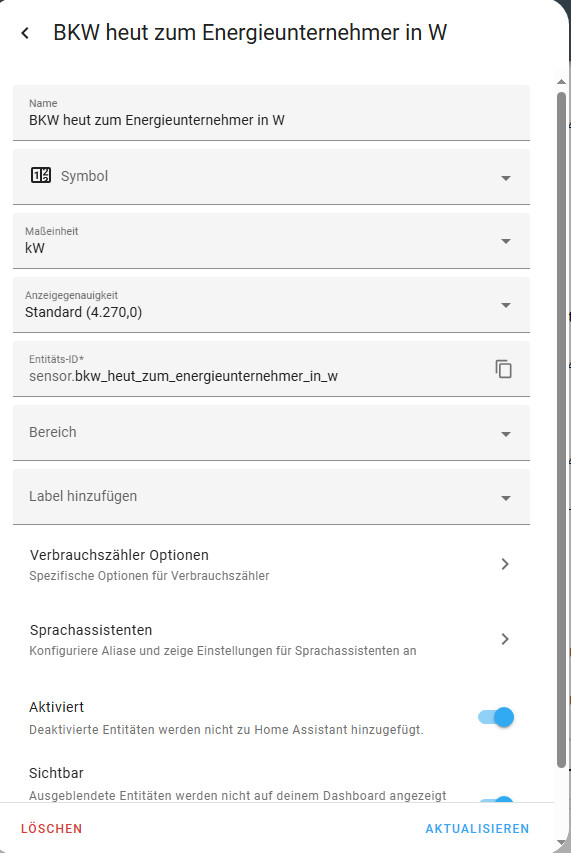The image size is (571, 853).
Task: Click into the Name input field
Action: 271,113
